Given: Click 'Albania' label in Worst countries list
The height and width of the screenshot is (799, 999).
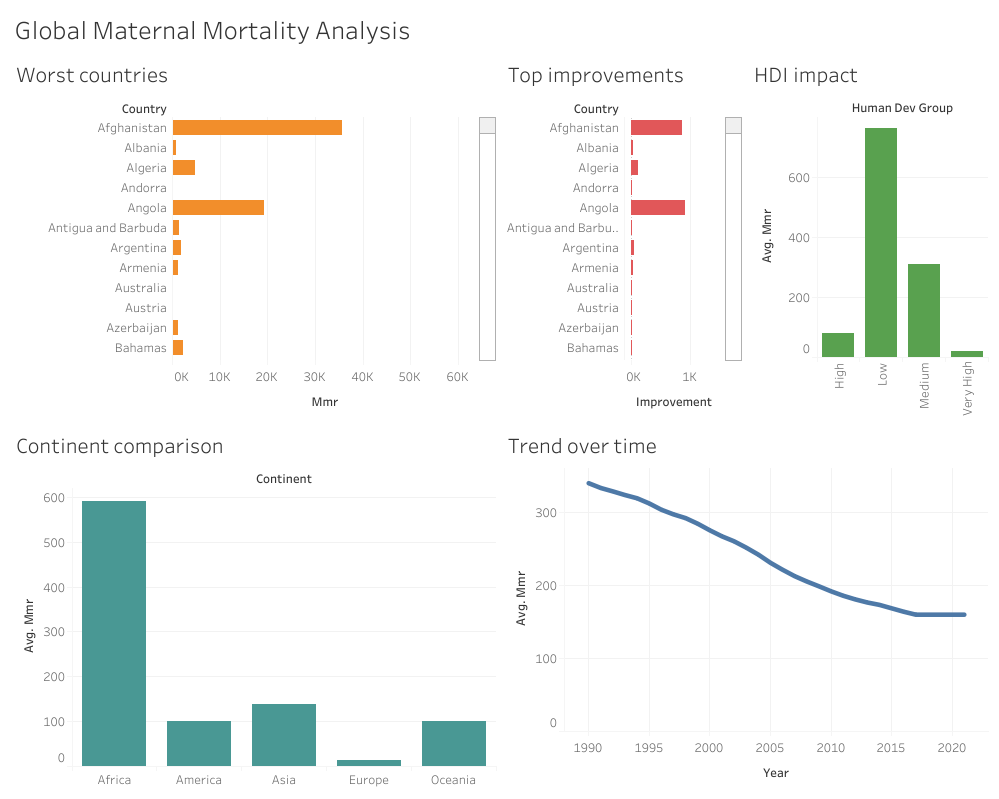Looking at the screenshot, I should coord(145,148).
